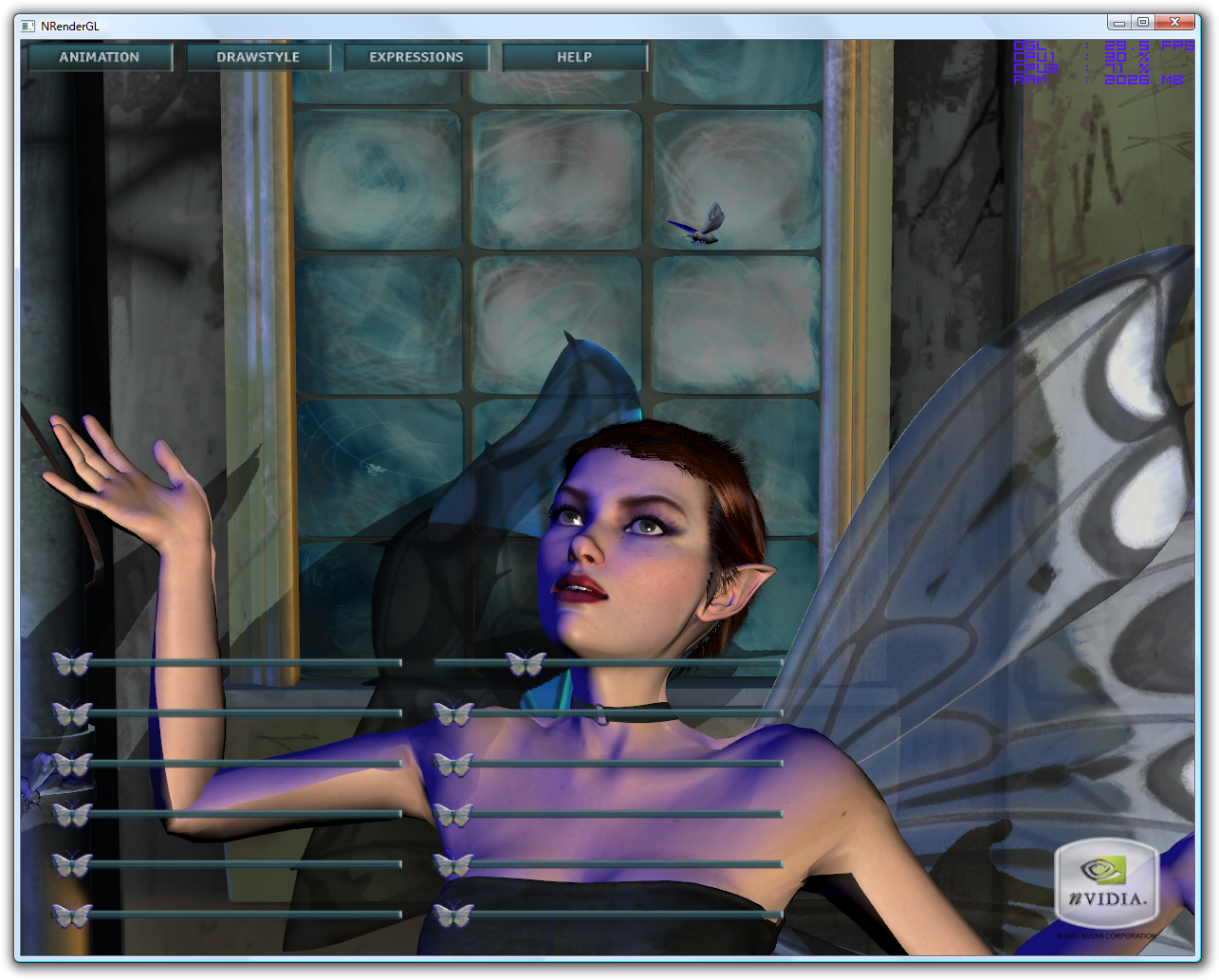Open the EXPRESSIONS menu

click(416, 57)
